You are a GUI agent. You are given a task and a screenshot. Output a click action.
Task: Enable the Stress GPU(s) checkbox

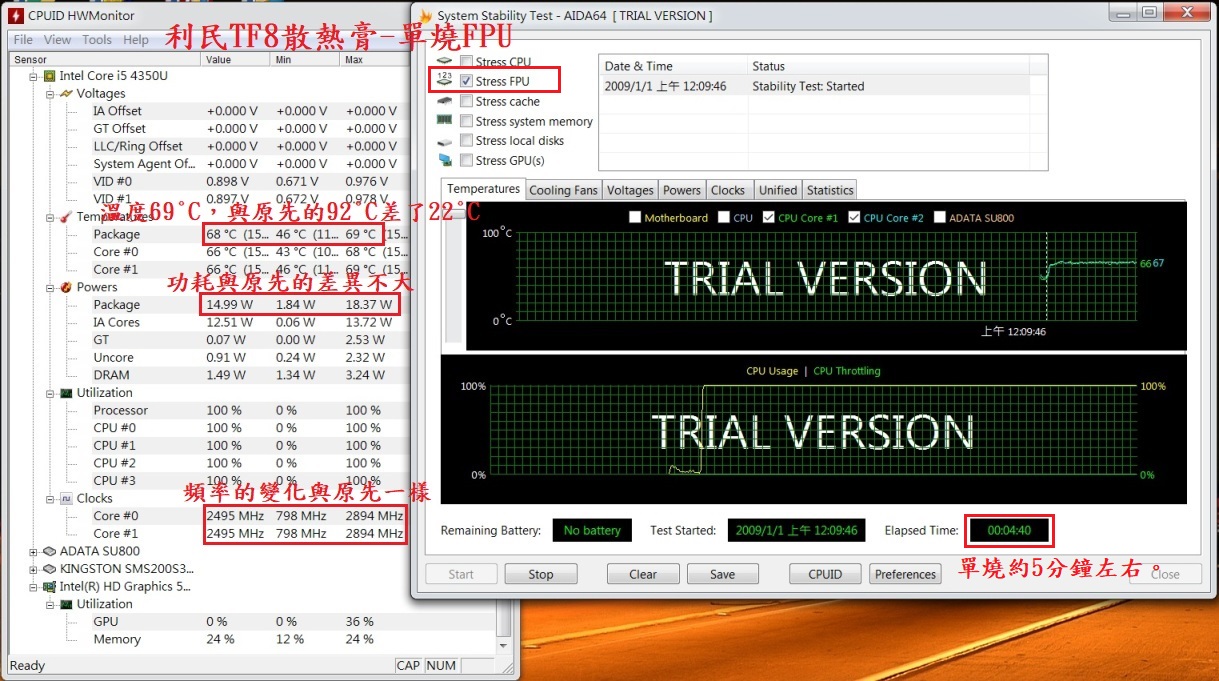(x=466, y=160)
